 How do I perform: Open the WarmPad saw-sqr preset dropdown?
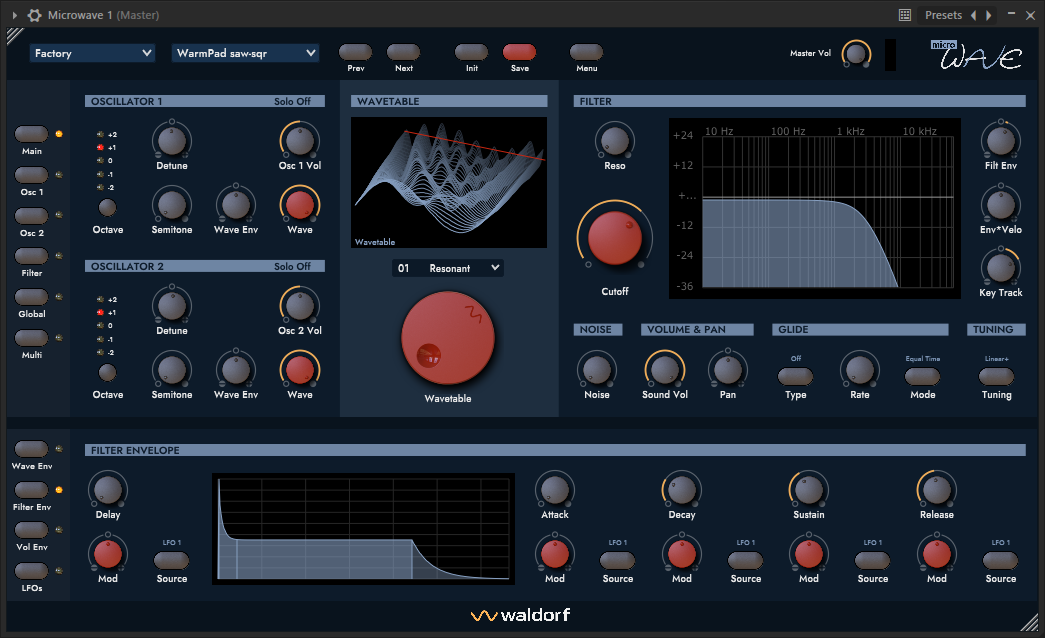coord(246,53)
